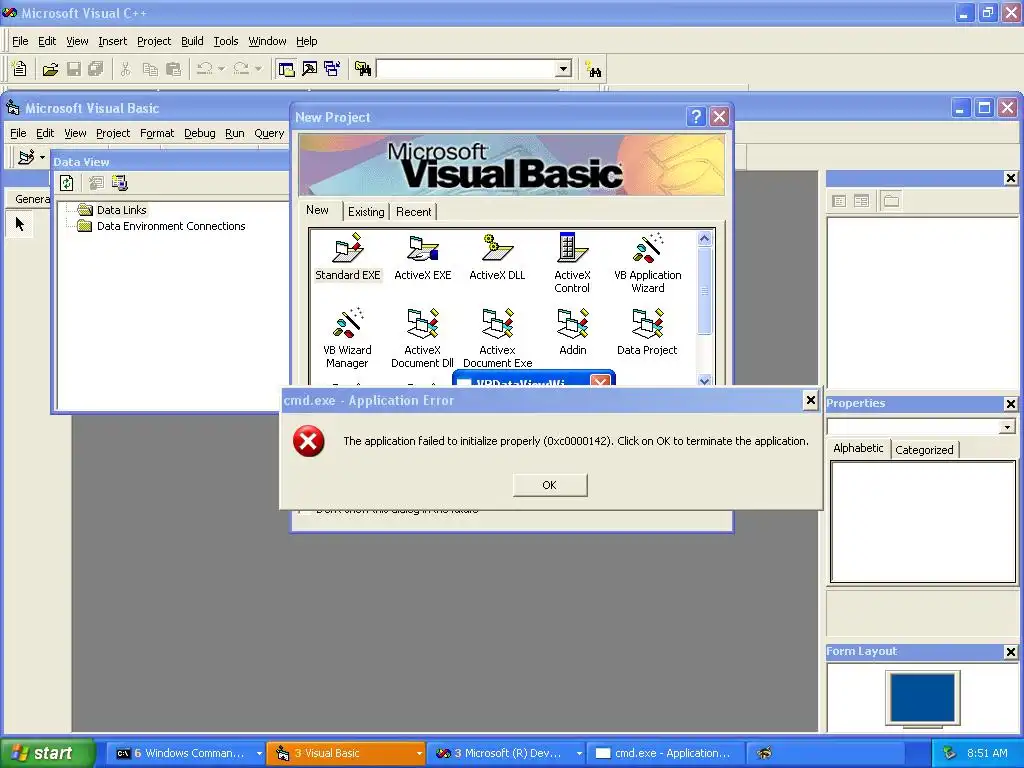The image size is (1024, 768).
Task: Click the Redo arrow icon in Visual C++ toolbar
Action: [x=241, y=69]
